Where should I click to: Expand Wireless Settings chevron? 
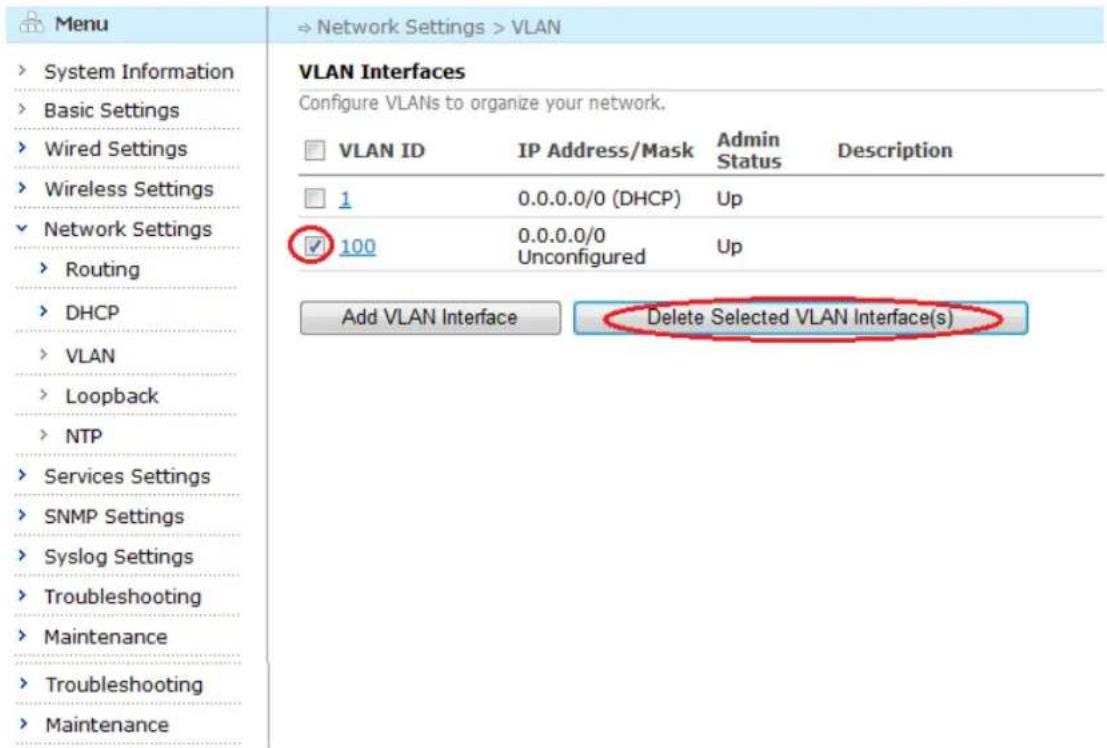click(x=22, y=188)
